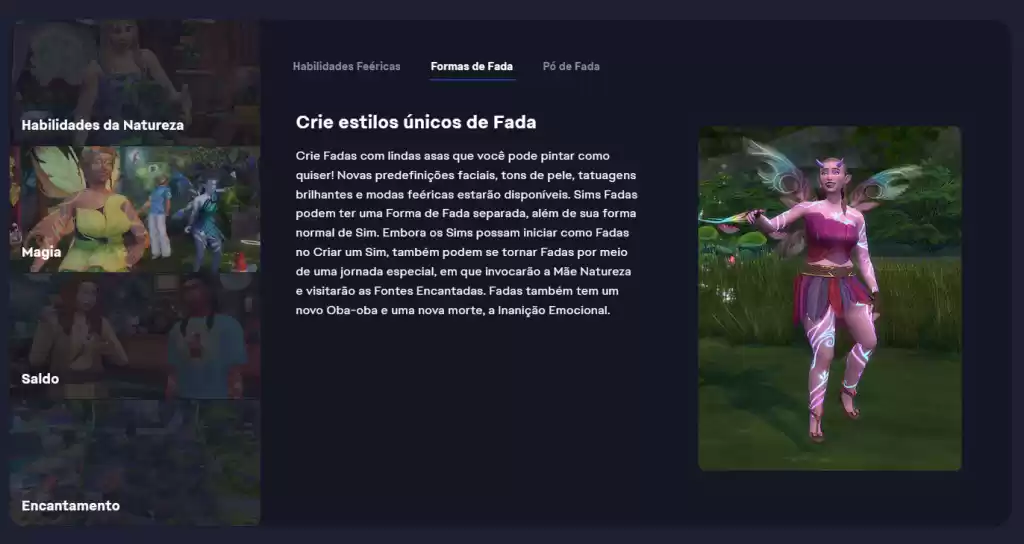
Task: Open the Encantamento category card
Action: (x=135, y=463)
